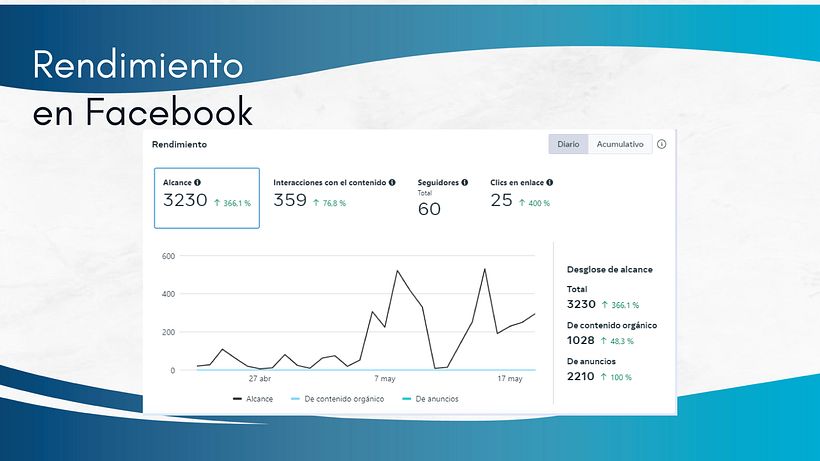This screenshot has width=820, height=461.
Task: Click the 76,8 % increase indicator
Action: pos(329,203)
